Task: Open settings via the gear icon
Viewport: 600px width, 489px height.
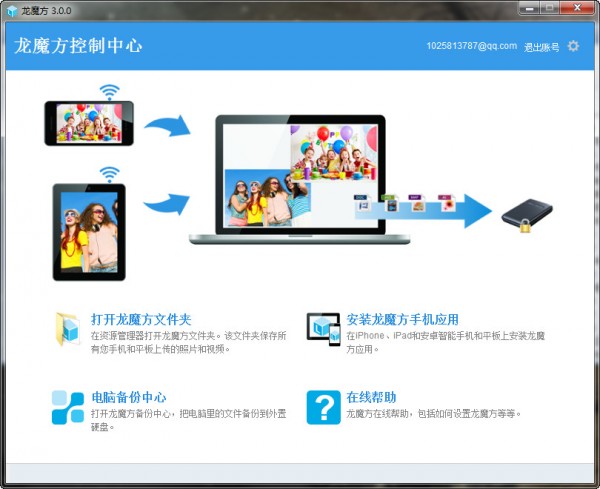Action: click(x=573, y=46)
